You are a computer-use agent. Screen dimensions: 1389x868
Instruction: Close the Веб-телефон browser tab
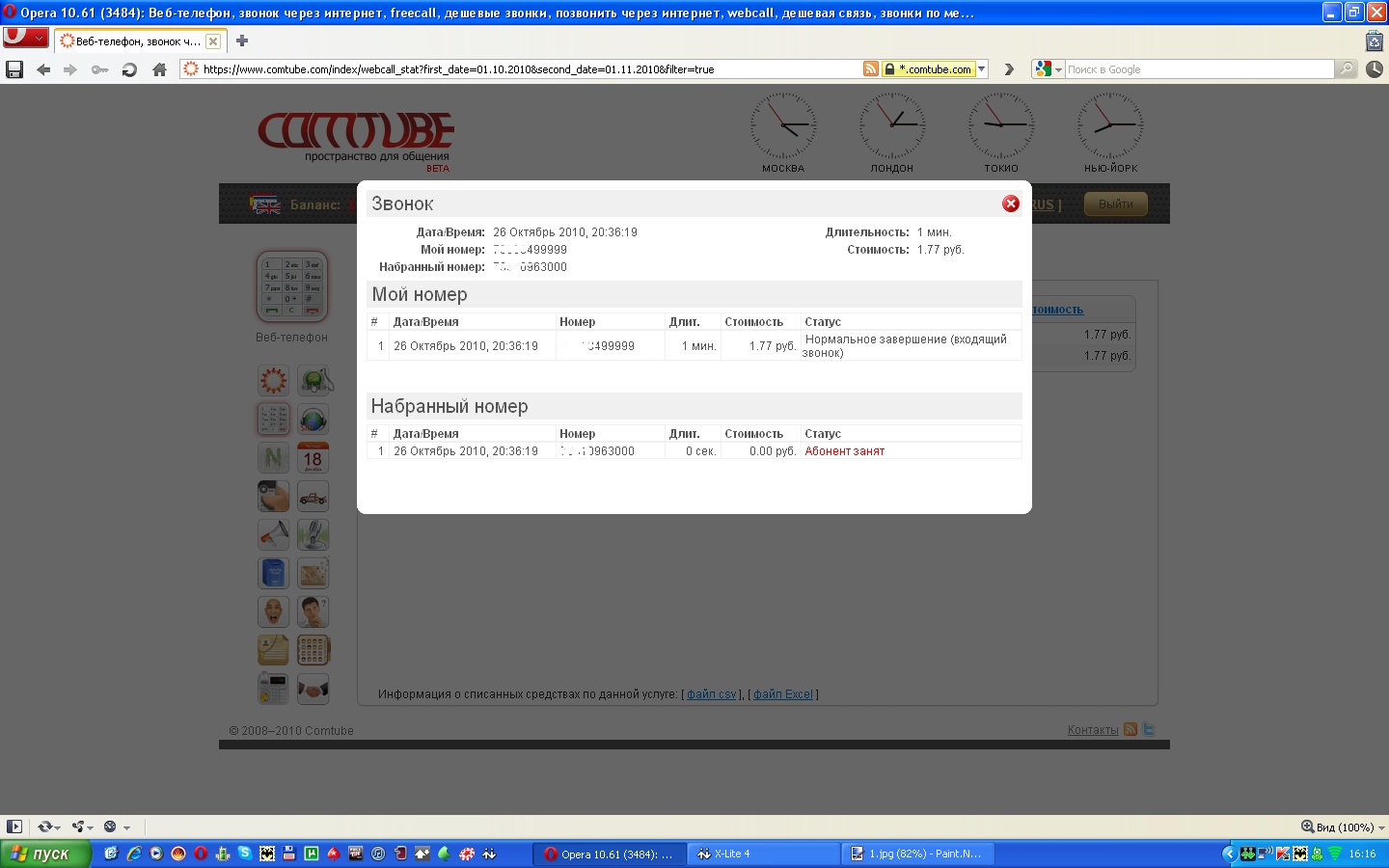[213, 41]
